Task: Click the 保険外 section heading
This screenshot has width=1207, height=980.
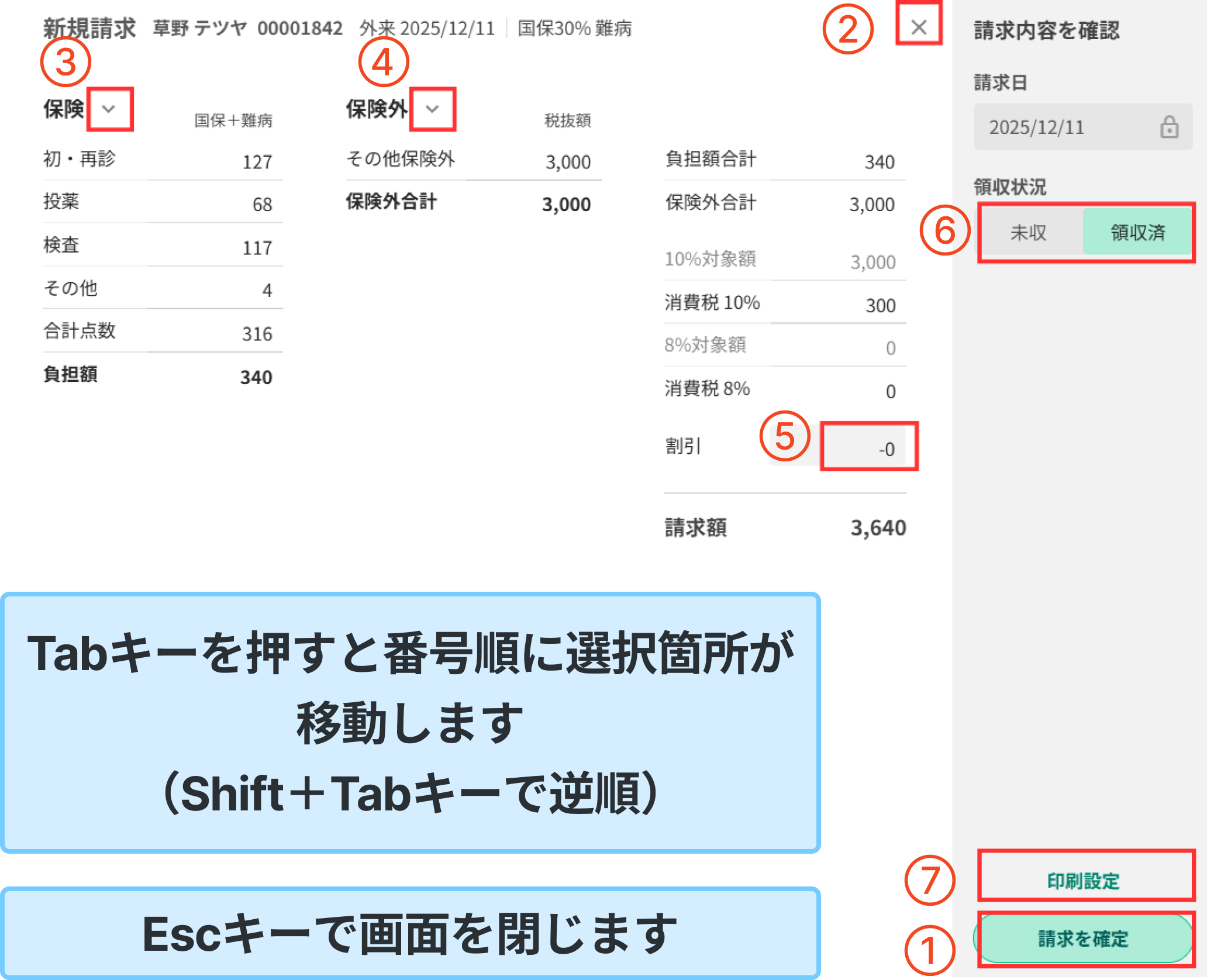Action: (376, 109)
